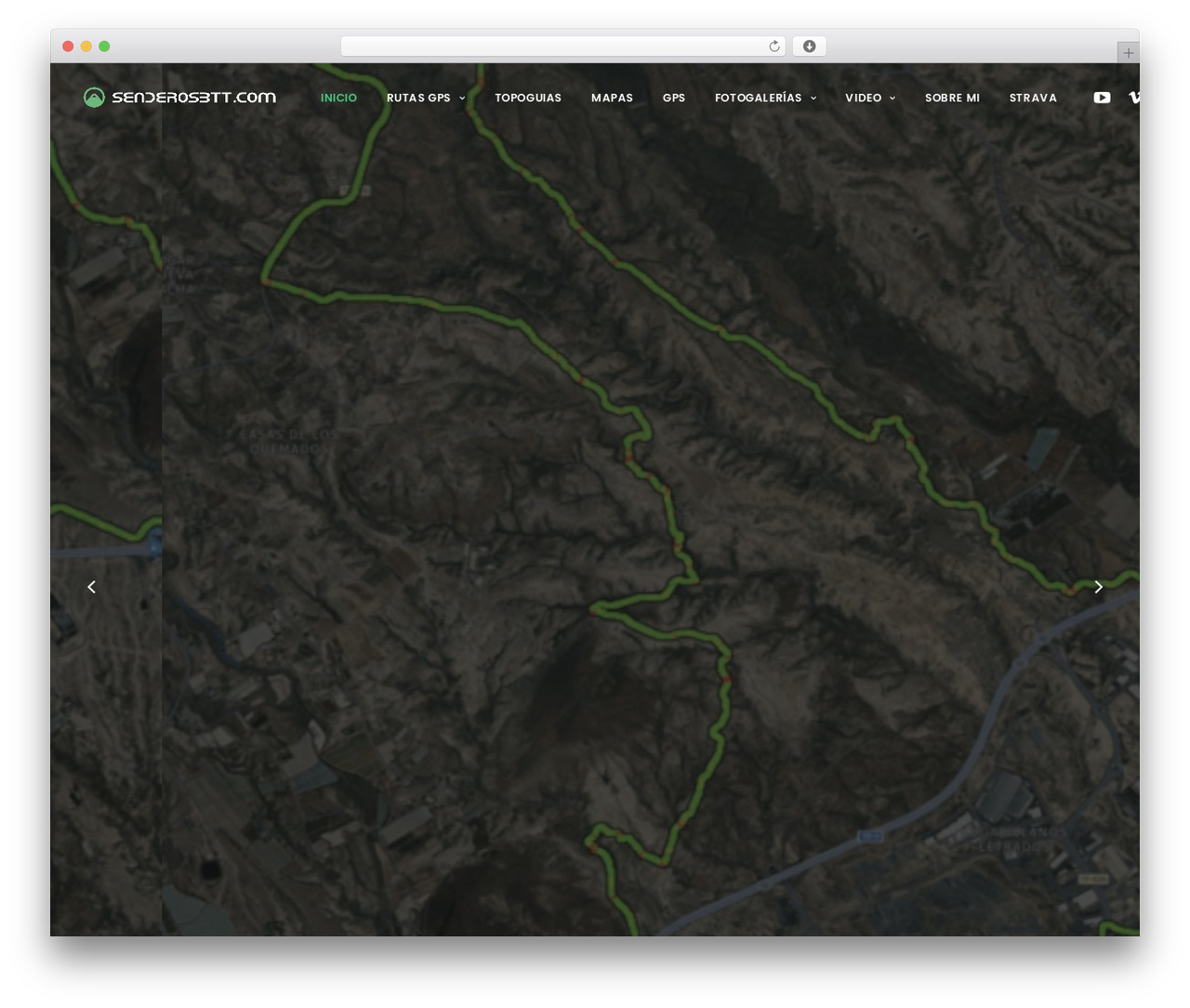
Task: Reload the page in the browser
Action: coord(774,46)
